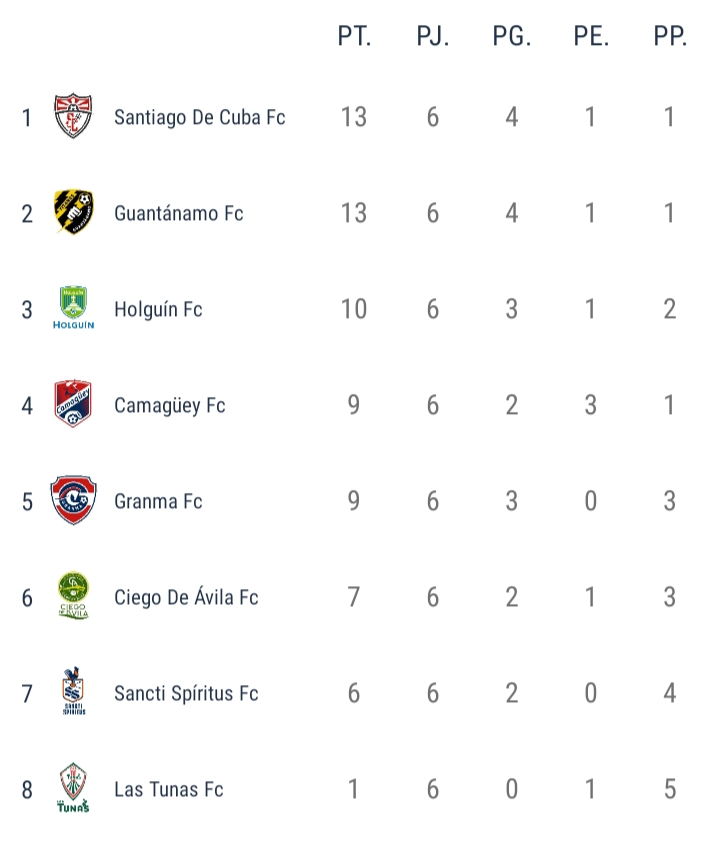Select the Sancti Spíritus Fc rooster crest
This screenshot has height=847, width=720.
[73, 691]
